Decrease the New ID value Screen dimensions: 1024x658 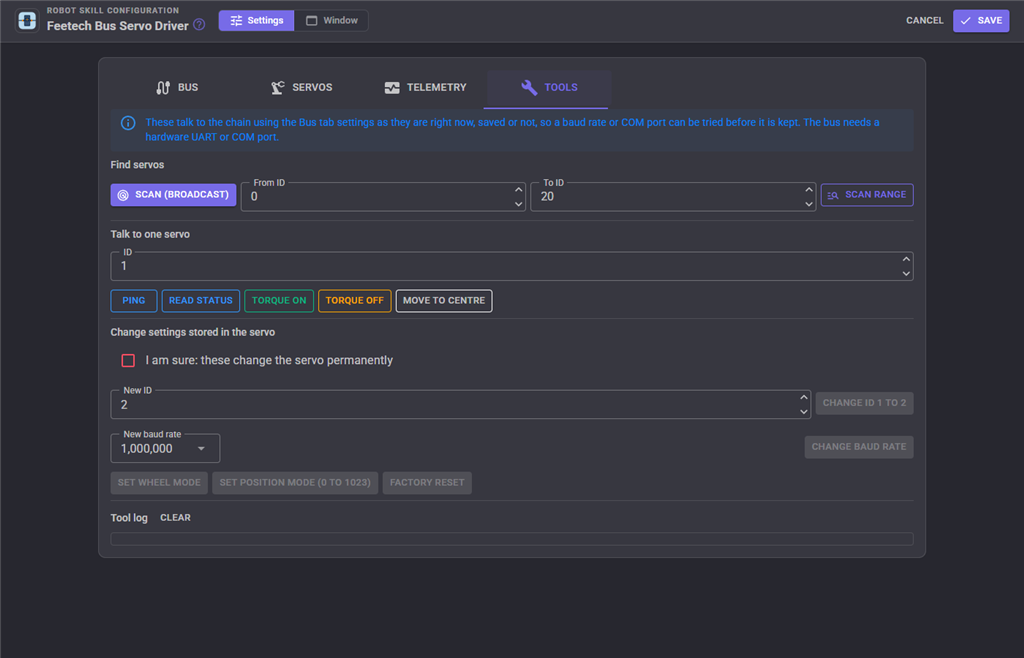point(804,412)
